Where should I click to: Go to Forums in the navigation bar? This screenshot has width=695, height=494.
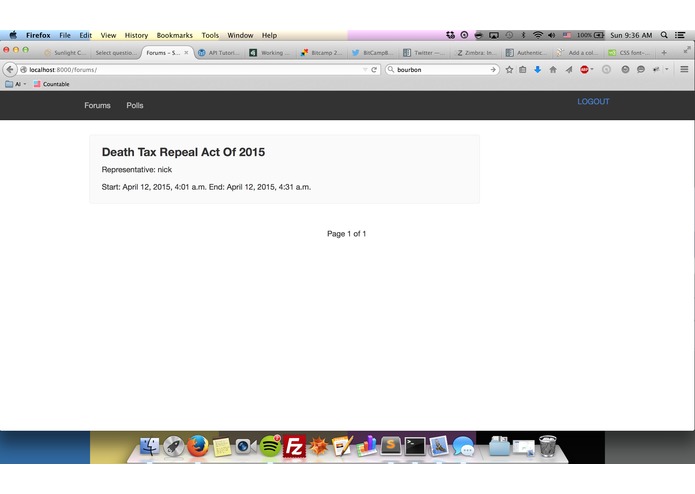(x=98, y=105)
